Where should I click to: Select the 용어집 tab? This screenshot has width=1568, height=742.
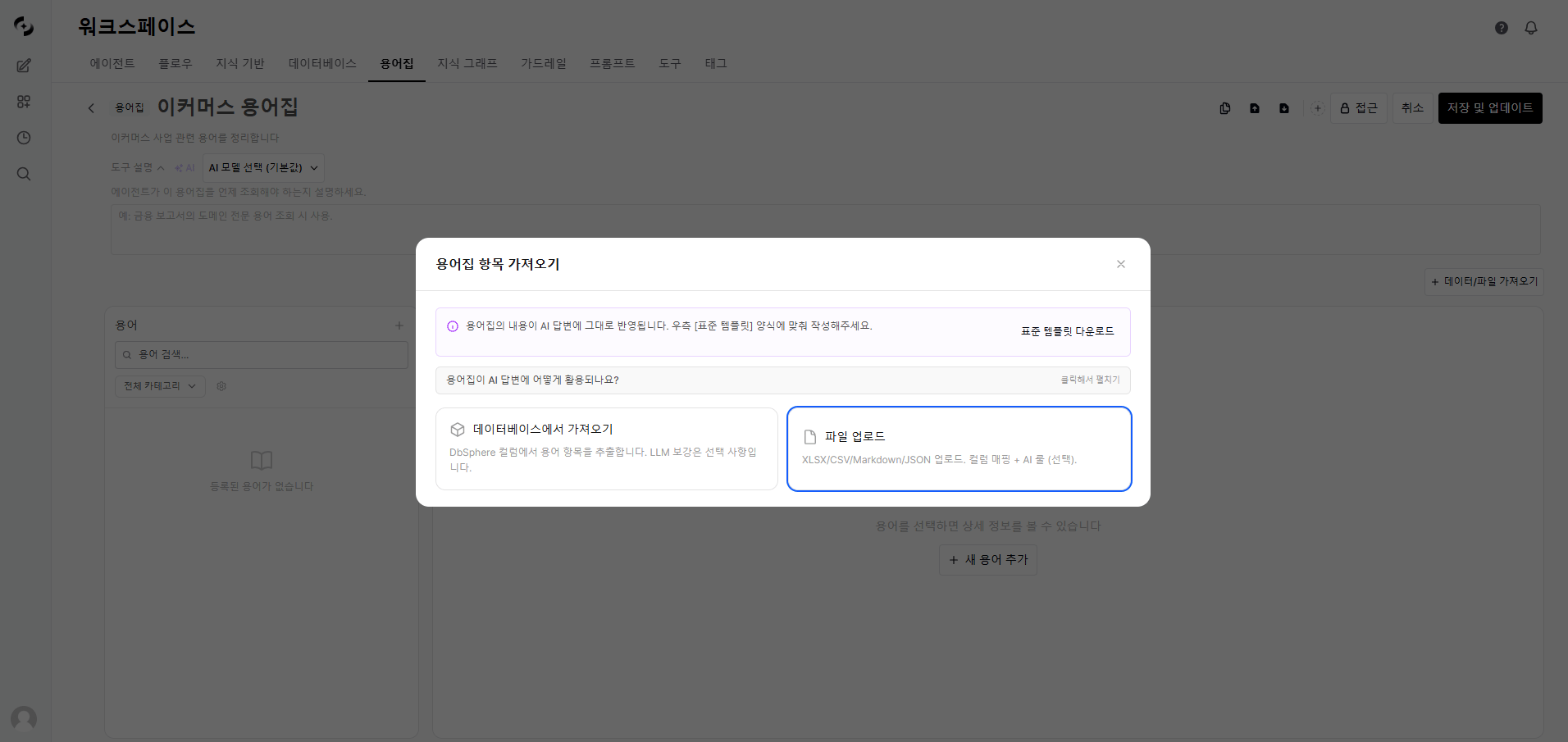(x=397, y=63)
